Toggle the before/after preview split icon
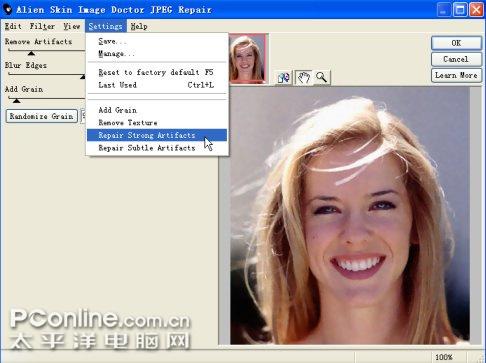Viewport: 486px width, 363px height. pyautogui.click(x=284, y=78)
